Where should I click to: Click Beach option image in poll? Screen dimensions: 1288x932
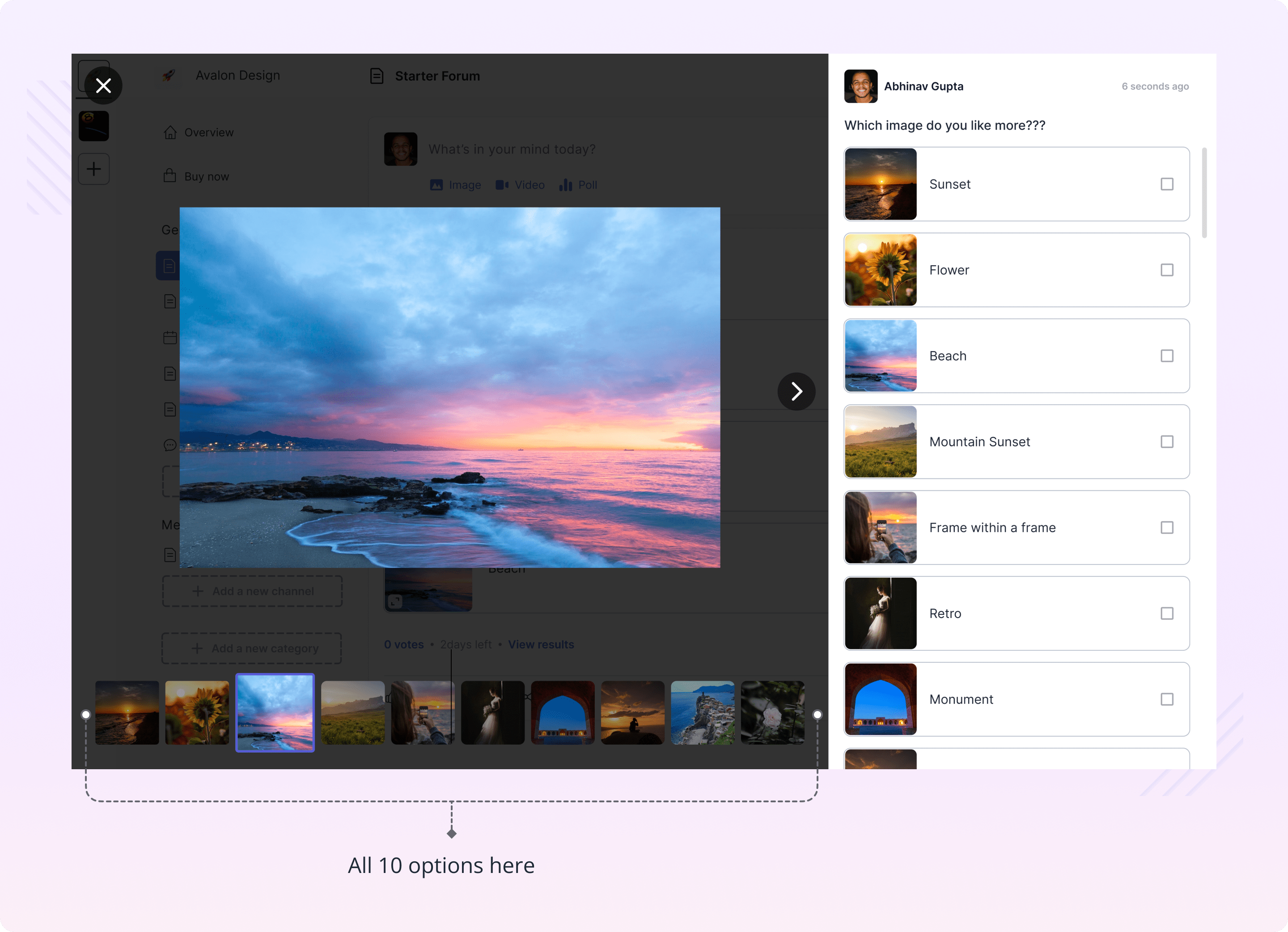click(881, 356)
